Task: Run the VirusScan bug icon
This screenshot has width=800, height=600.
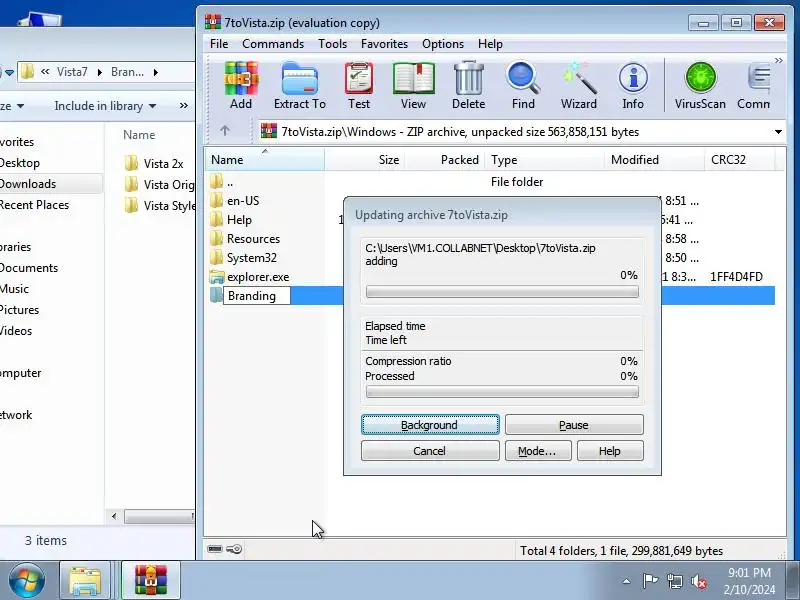Action: [700, 85]
